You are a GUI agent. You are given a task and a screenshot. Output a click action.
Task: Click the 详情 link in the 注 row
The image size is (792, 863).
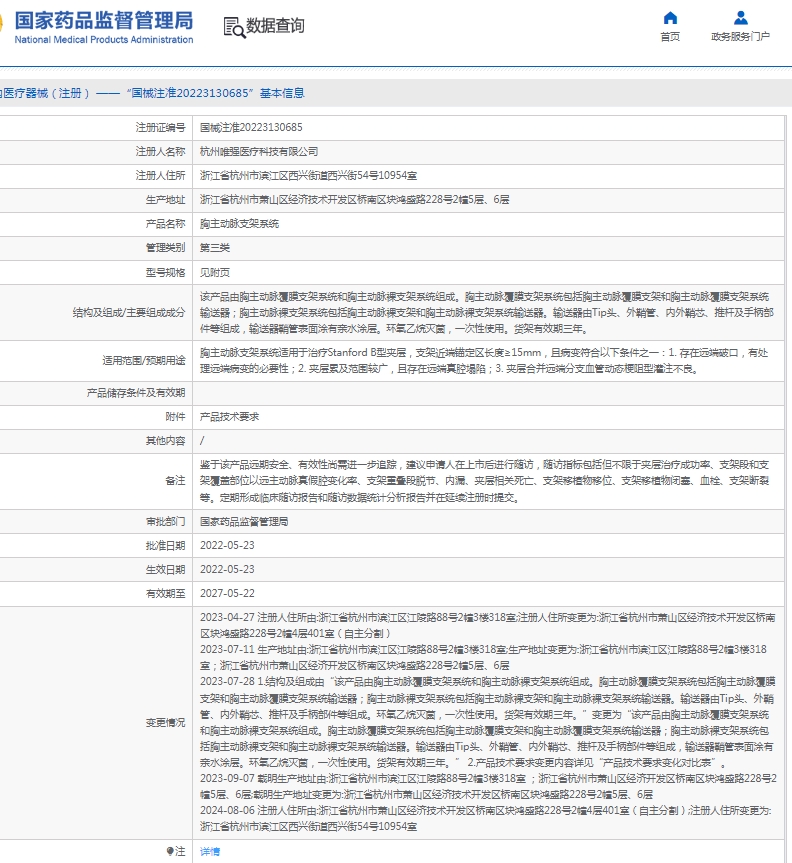210,851
